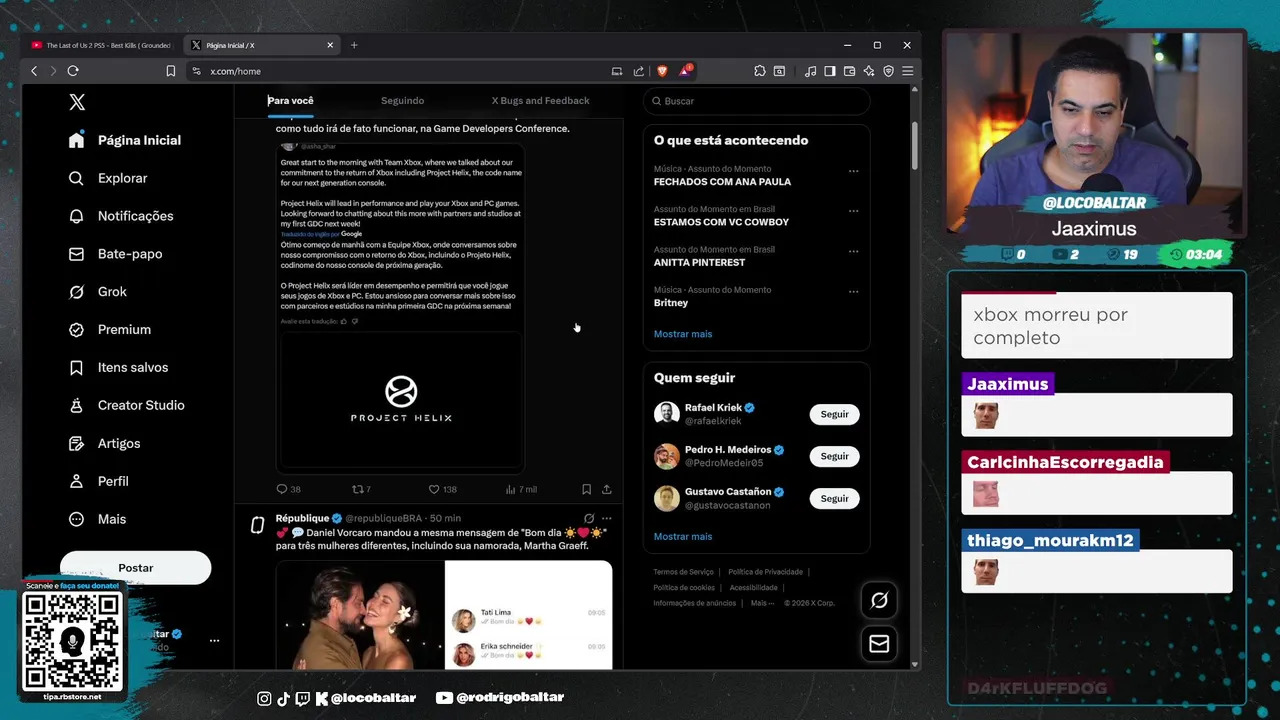The width and height of the screenshot is (1280, 720).
Task: Switch to the Seguindo tab
Action: click(402, 101)
